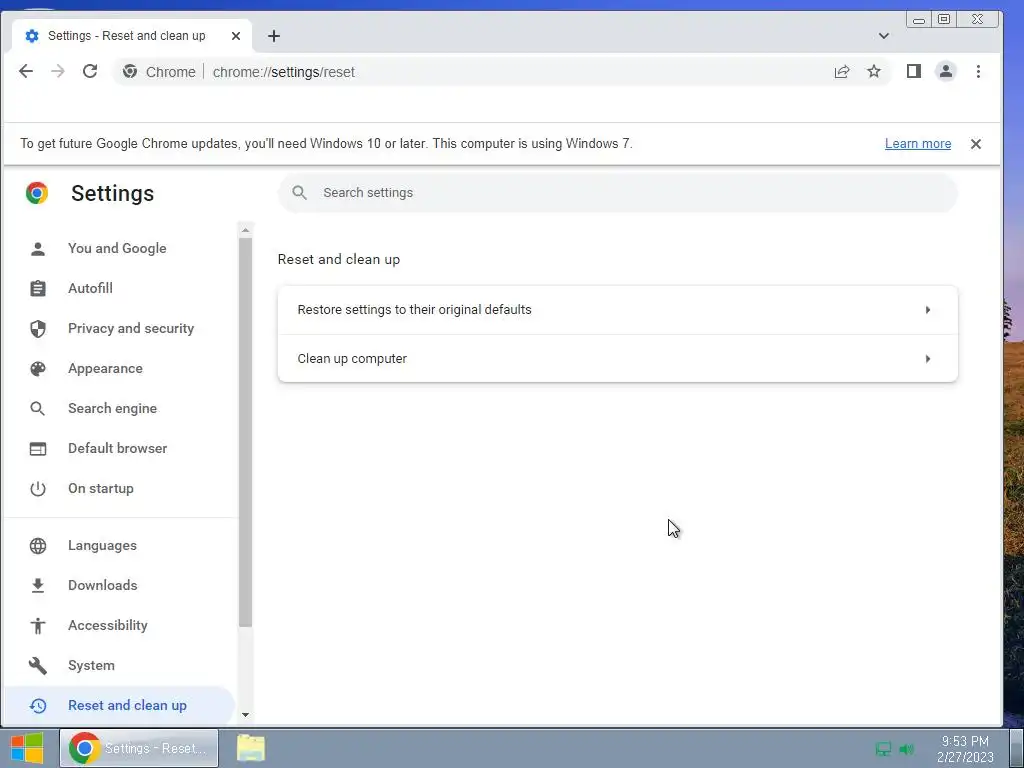Click the network tray icon
The height and width of the screenshot is (768, 1024).
pos(883,749)
